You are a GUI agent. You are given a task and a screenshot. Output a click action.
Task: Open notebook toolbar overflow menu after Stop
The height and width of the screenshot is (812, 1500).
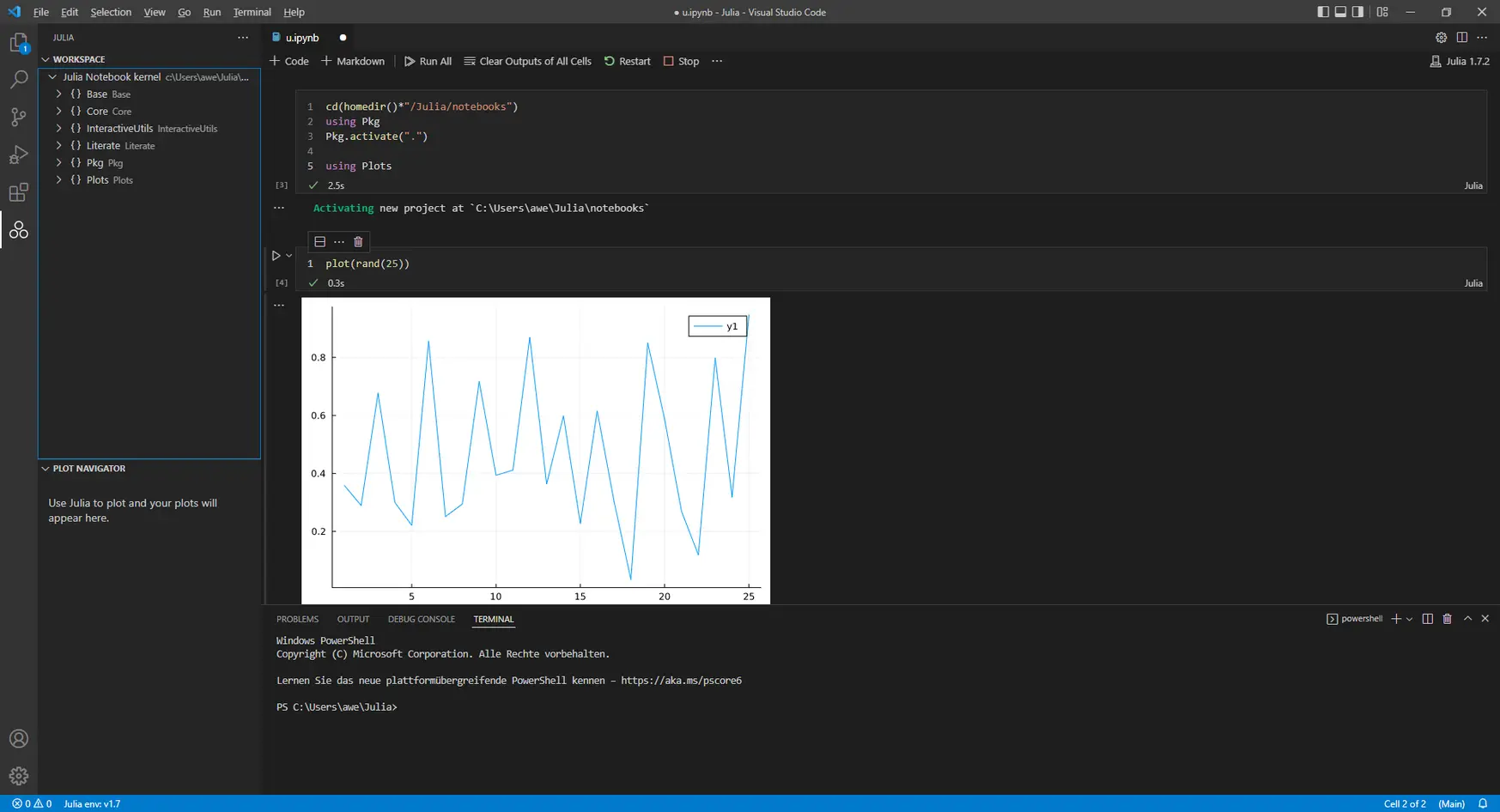click(717, 61)
